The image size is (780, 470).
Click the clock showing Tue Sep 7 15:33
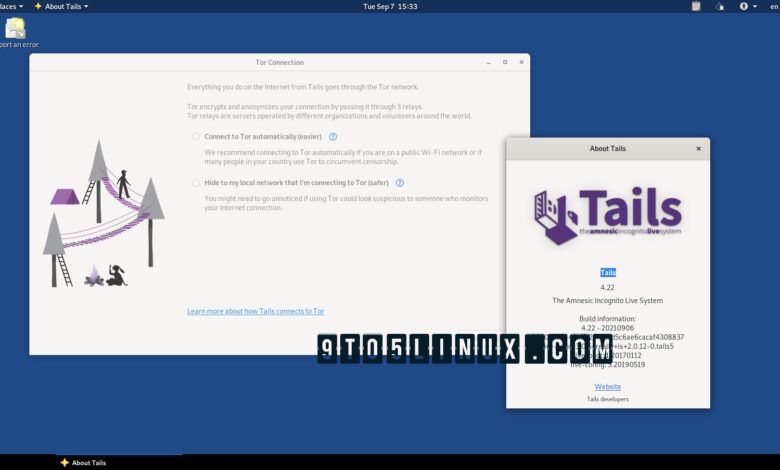(390, 6)
